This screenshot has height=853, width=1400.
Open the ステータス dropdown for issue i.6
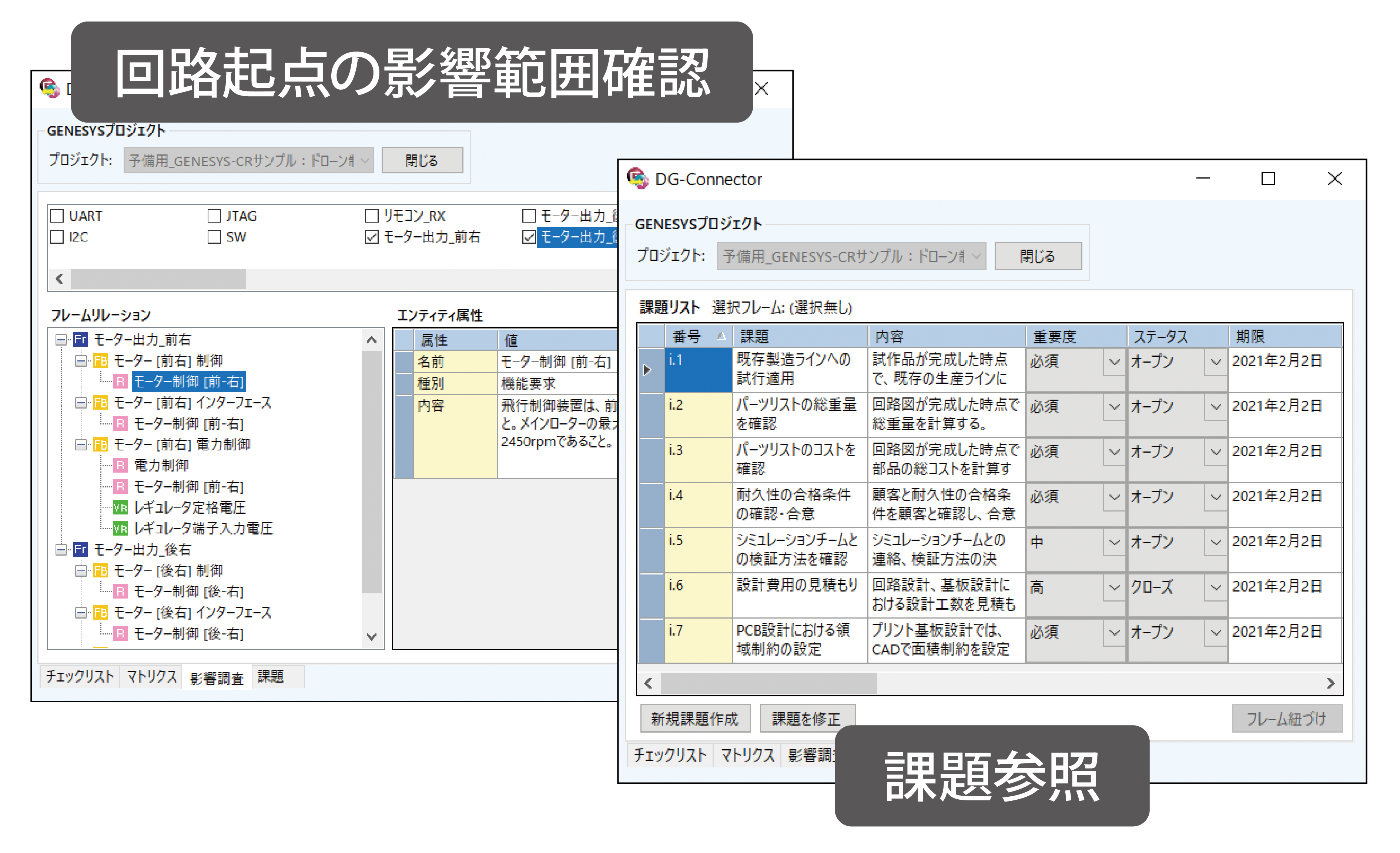pyautogui.click(x=1215, y=587)
